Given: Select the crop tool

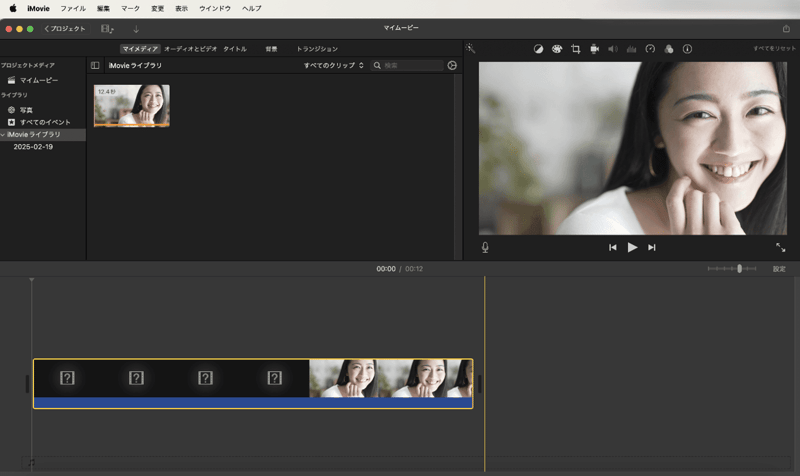Looking at the screenshot, I should coord(576,49).
